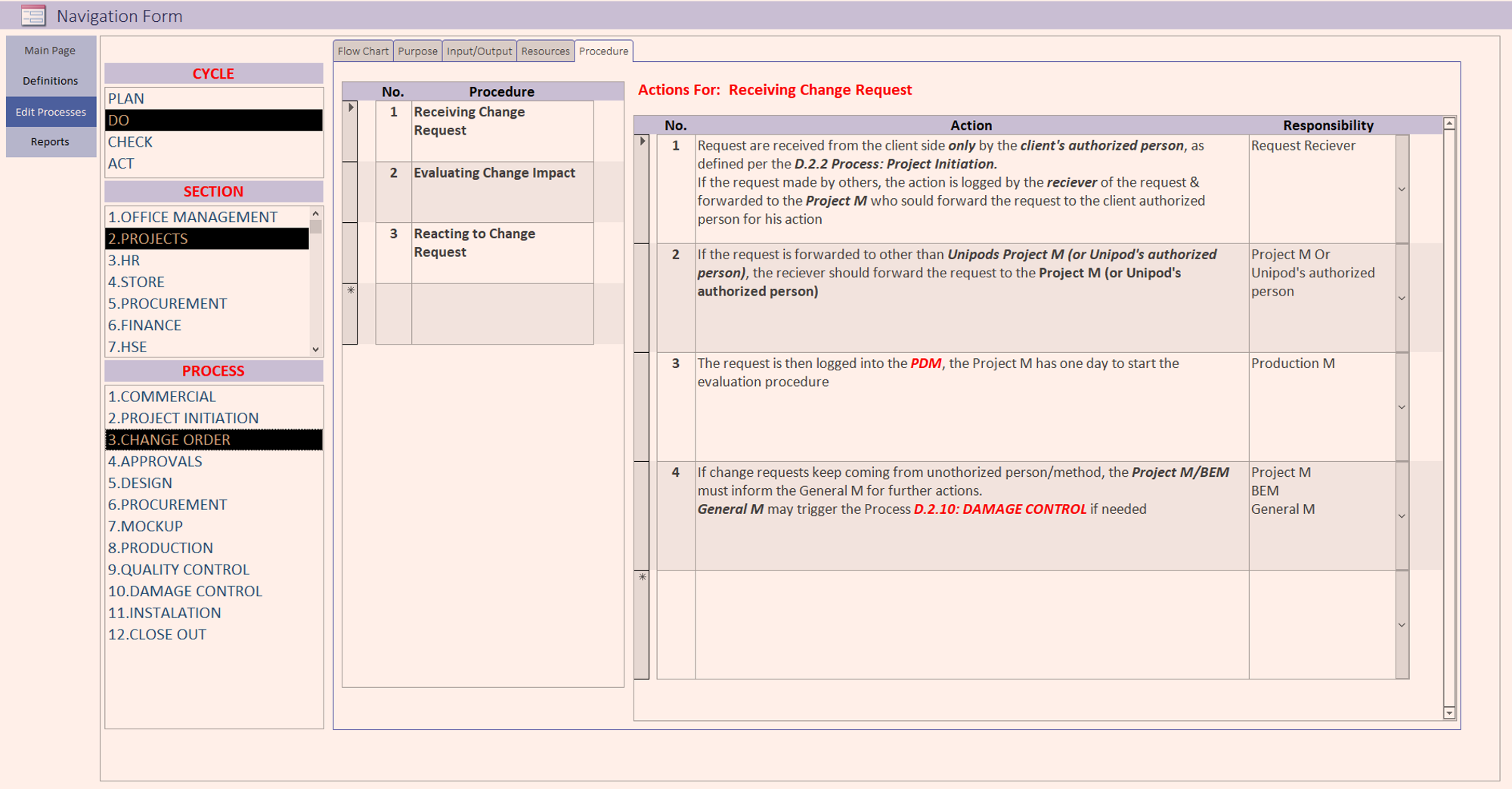Screen dimensions: 1512x789
Task: Open Responsibility dropdown for Production M row
Action: click(x=1402, y=407)
